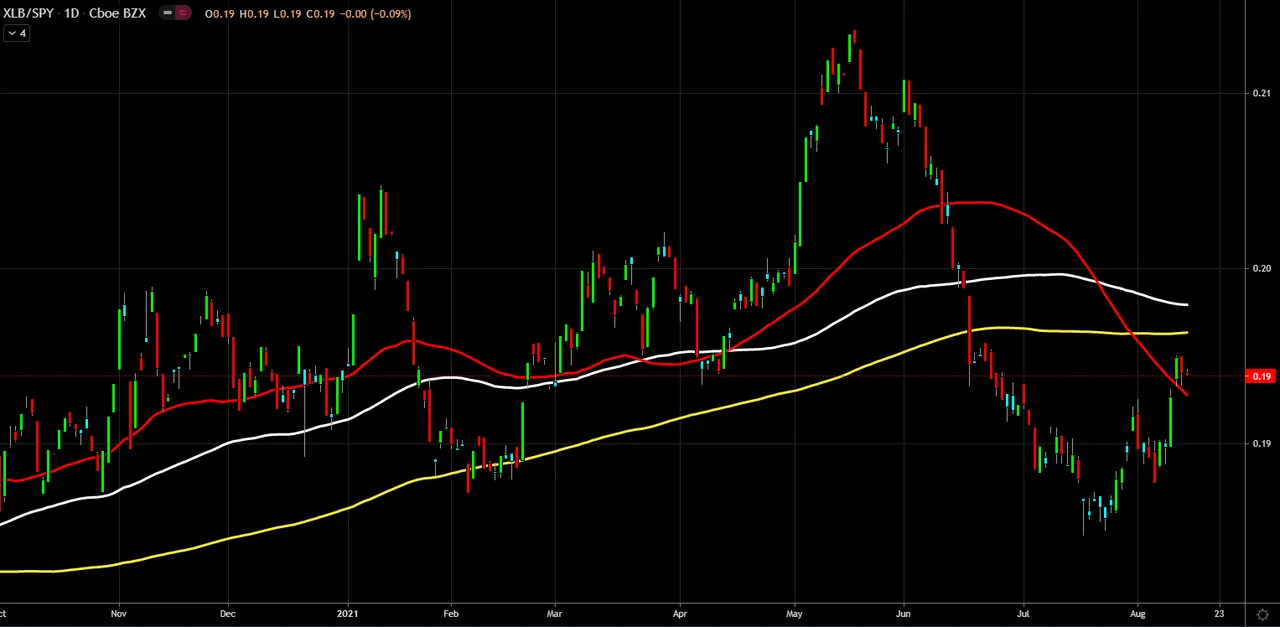The height and width of the screenshot is (627, 1280).
Task: Click the minus icon in the symbol status pill
Action: click(167, 13)
